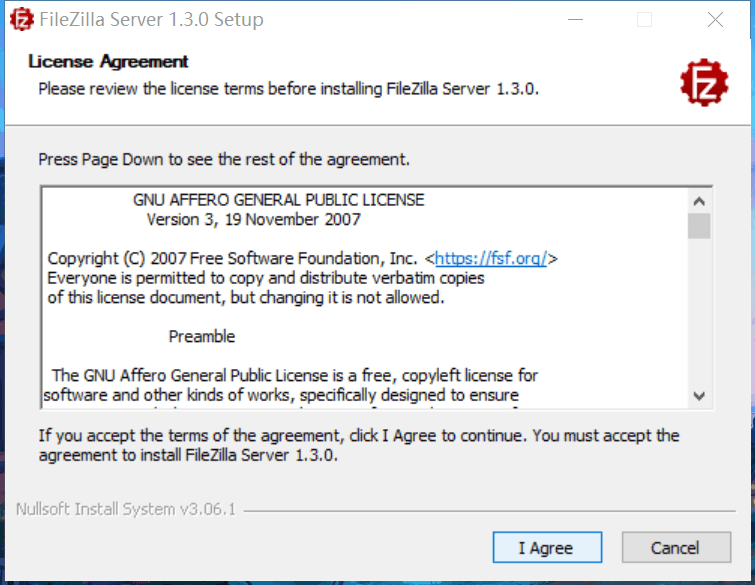755x585 pixels.
Task: Click the Preamble heading in the license text
Action: 202,336
